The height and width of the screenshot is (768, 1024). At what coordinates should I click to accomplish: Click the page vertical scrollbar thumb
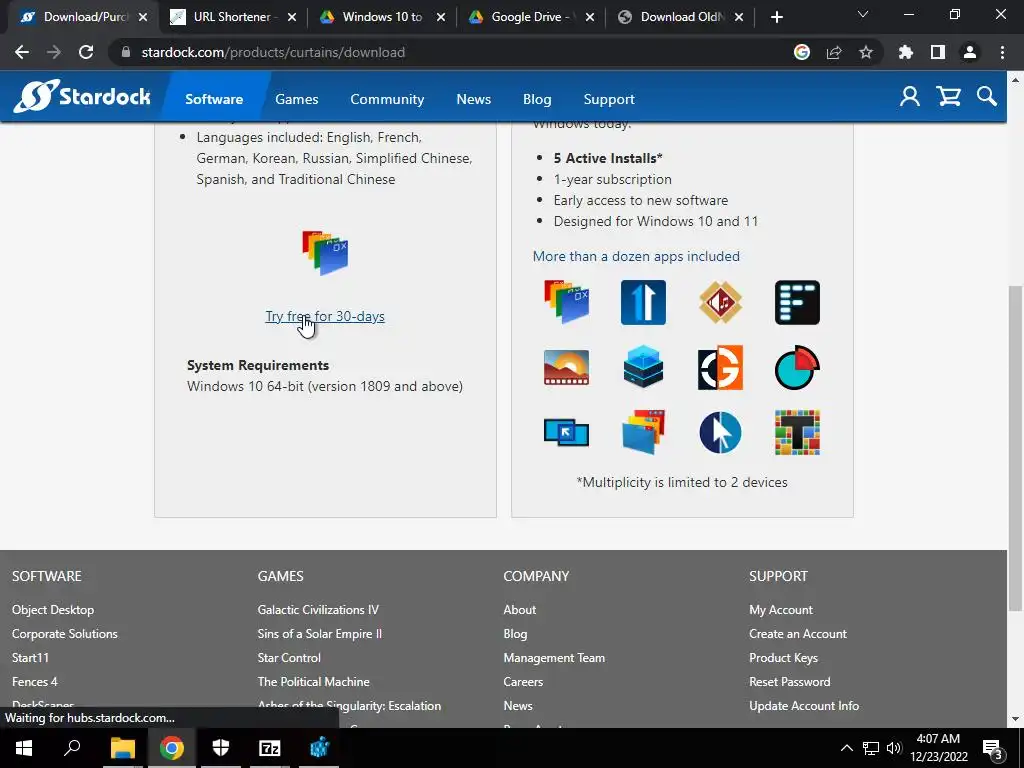(x=1015, y=447)
